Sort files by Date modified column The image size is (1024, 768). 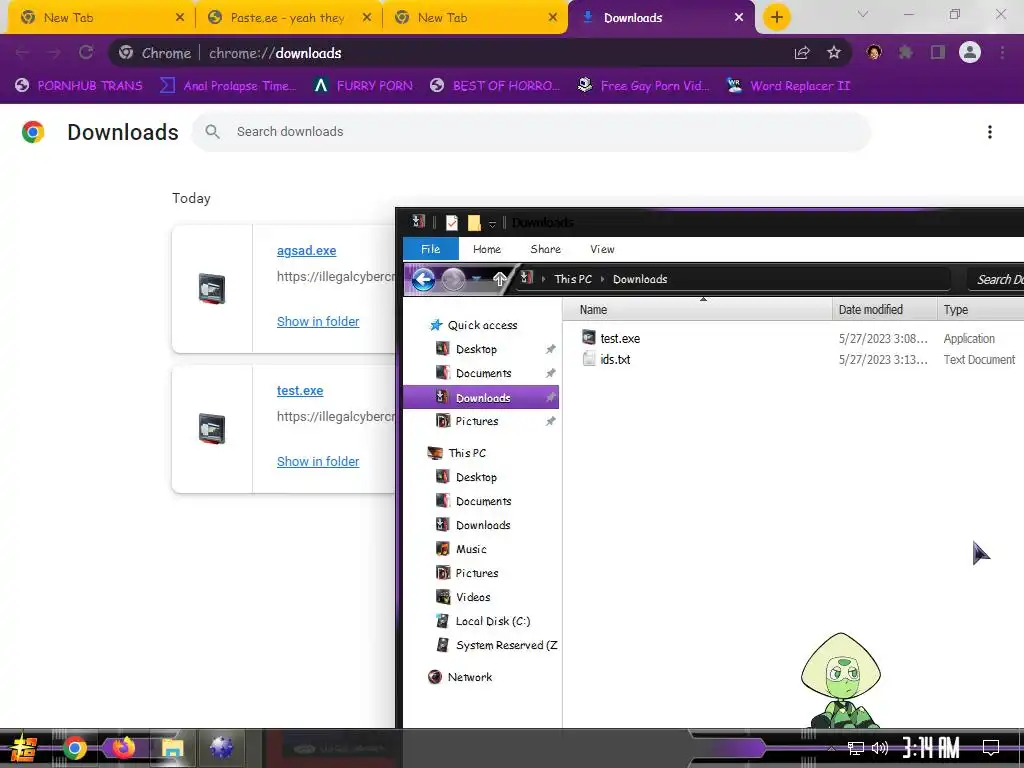click(885, 310)
